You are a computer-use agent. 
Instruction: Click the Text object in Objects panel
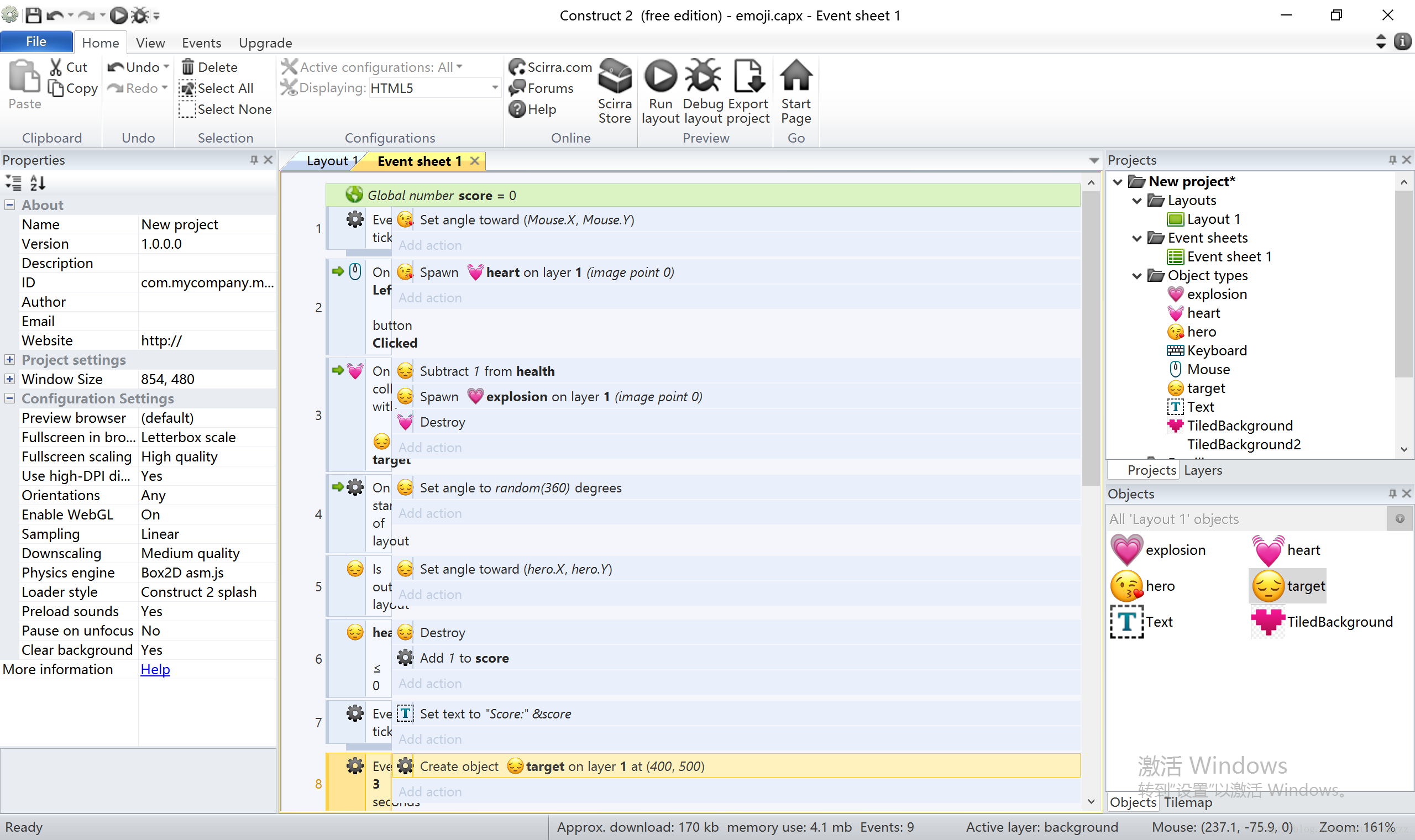click(1142, 622)
